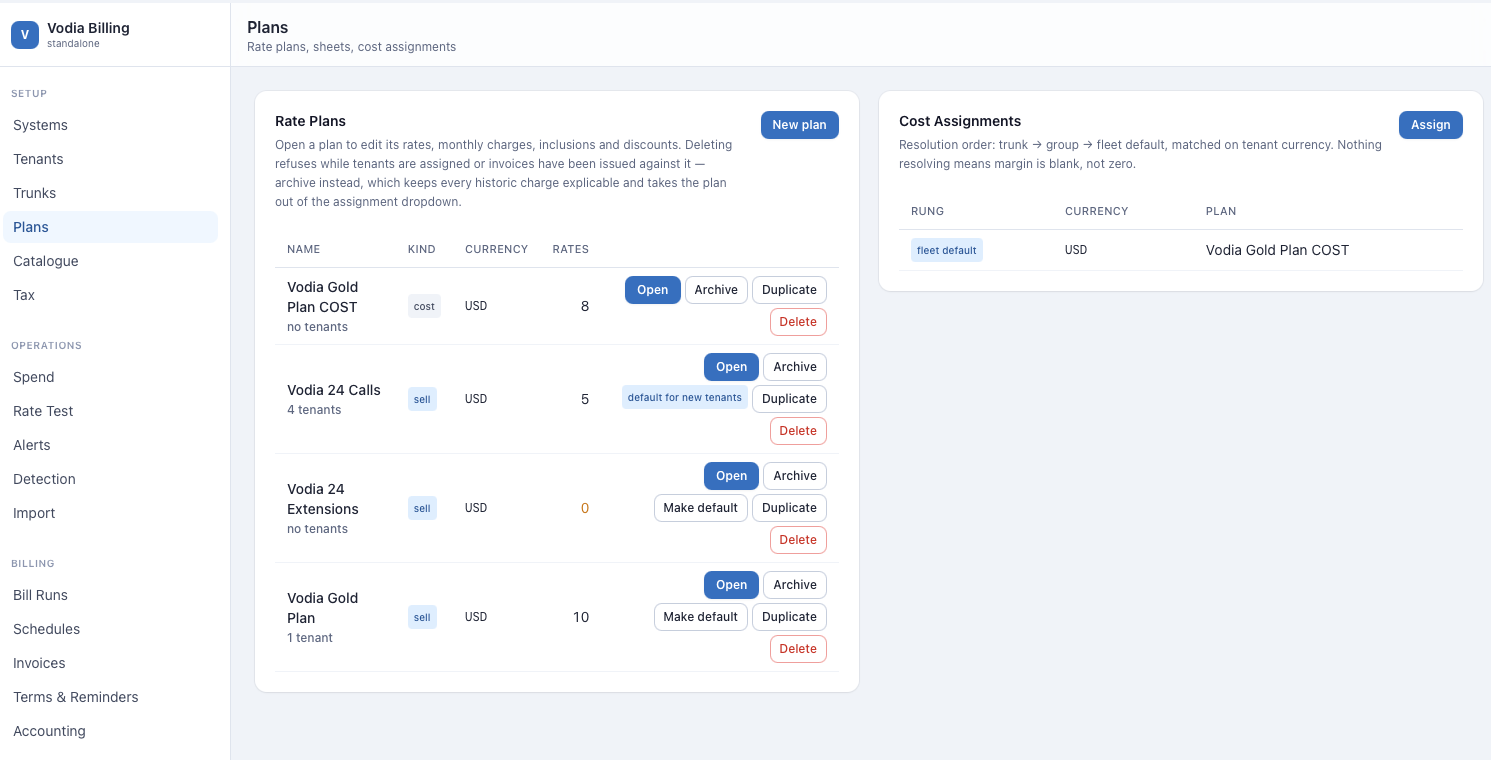Image resolution: width=1491 pixels, height=760 pixels.
Task: Open Alerts in the sidebar
Action: coord(110,445)
